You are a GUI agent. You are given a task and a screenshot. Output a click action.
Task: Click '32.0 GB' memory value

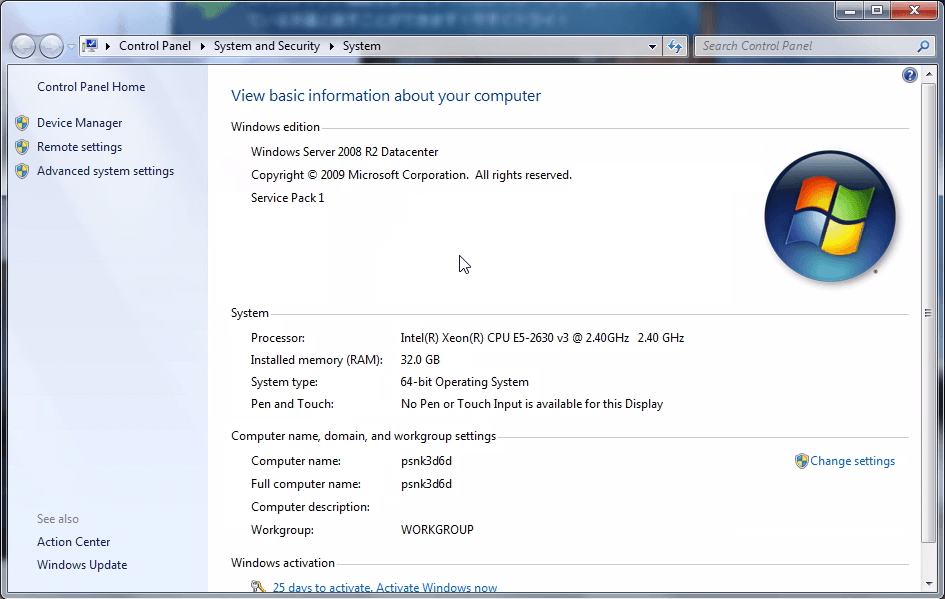click(x=420, y=360)
